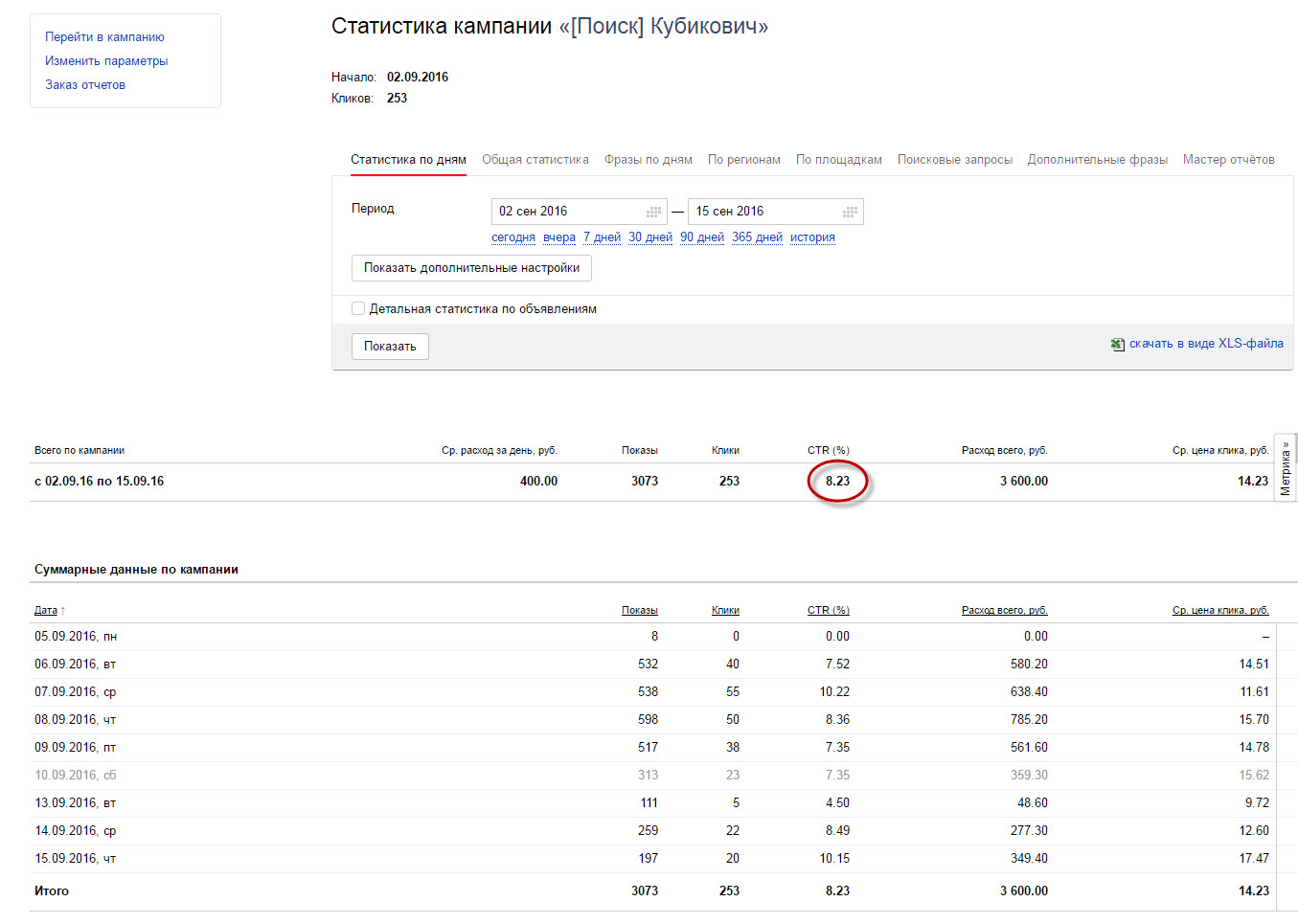Expand Показать дополнительные настройки
1298x924 pixels.
471,268
